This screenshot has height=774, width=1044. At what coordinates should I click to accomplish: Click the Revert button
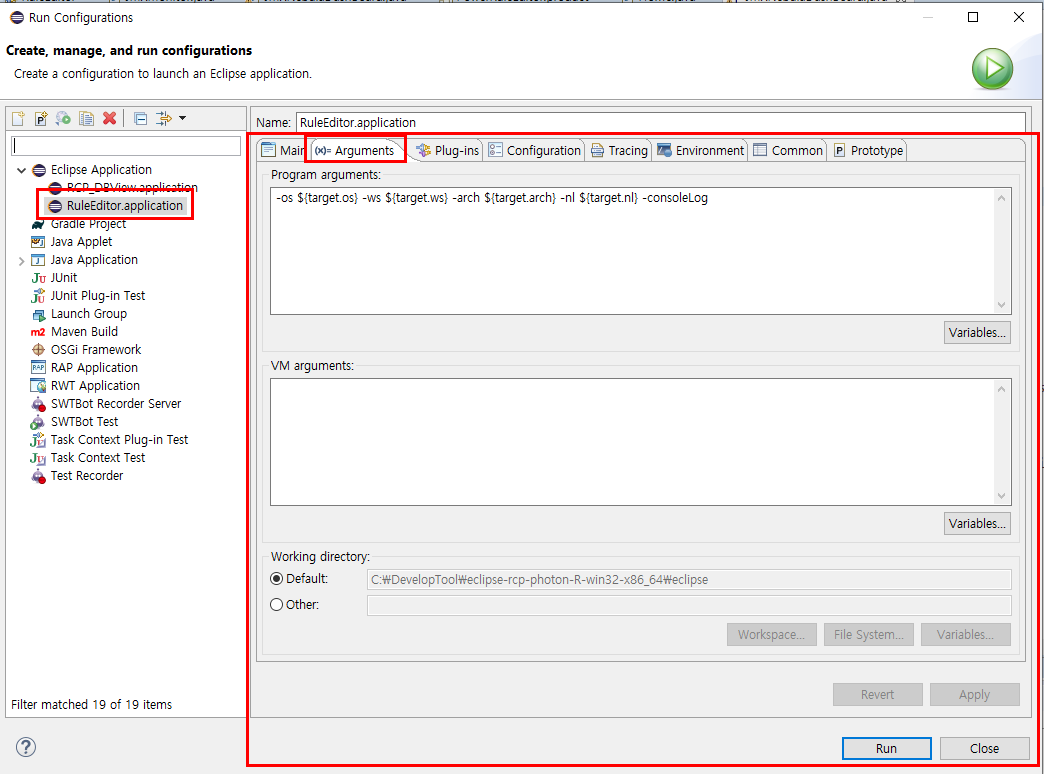point(878,695)
